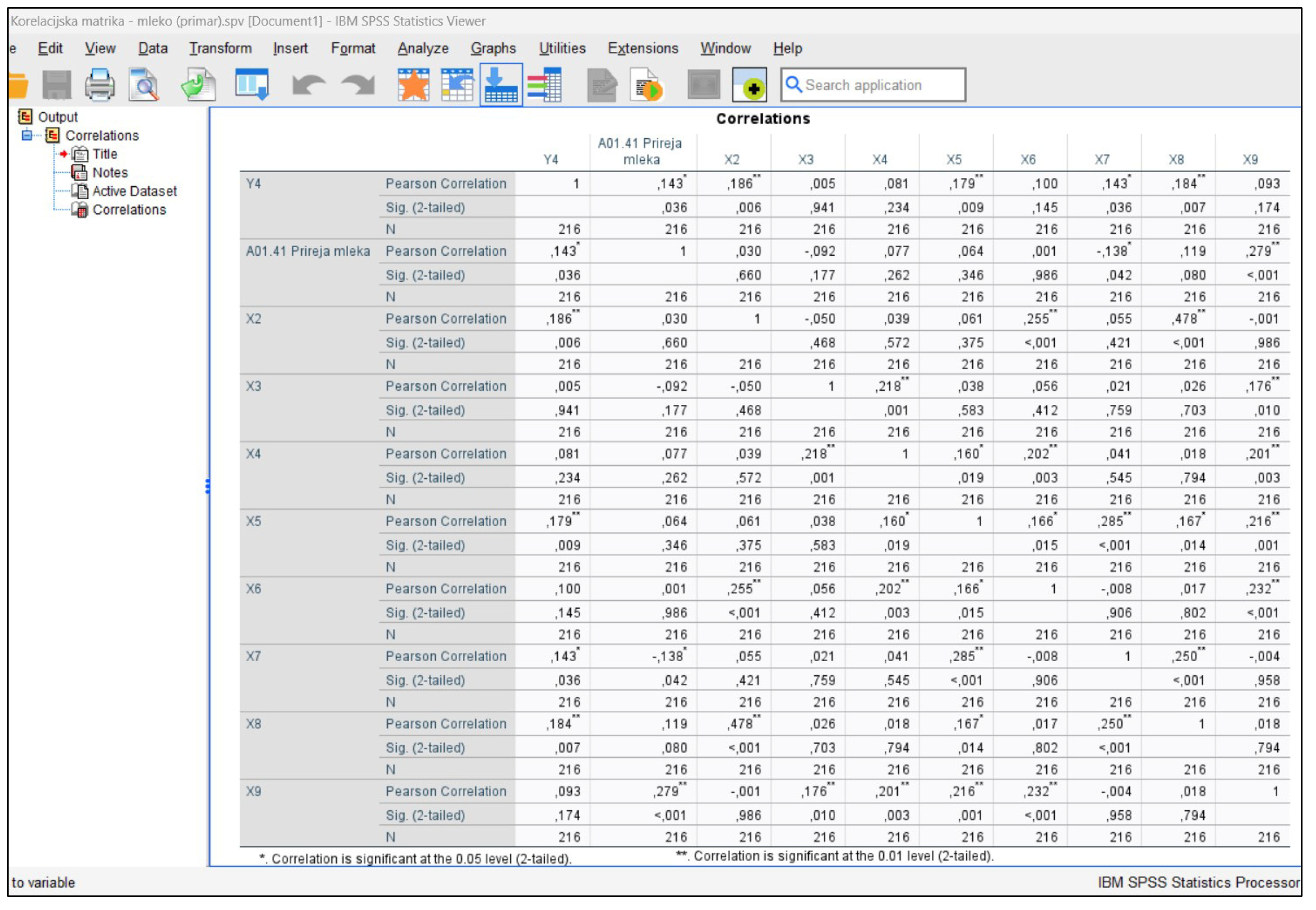
Task: Click the highlighted Go to Variable icon
Action: [x=501, y=85]
